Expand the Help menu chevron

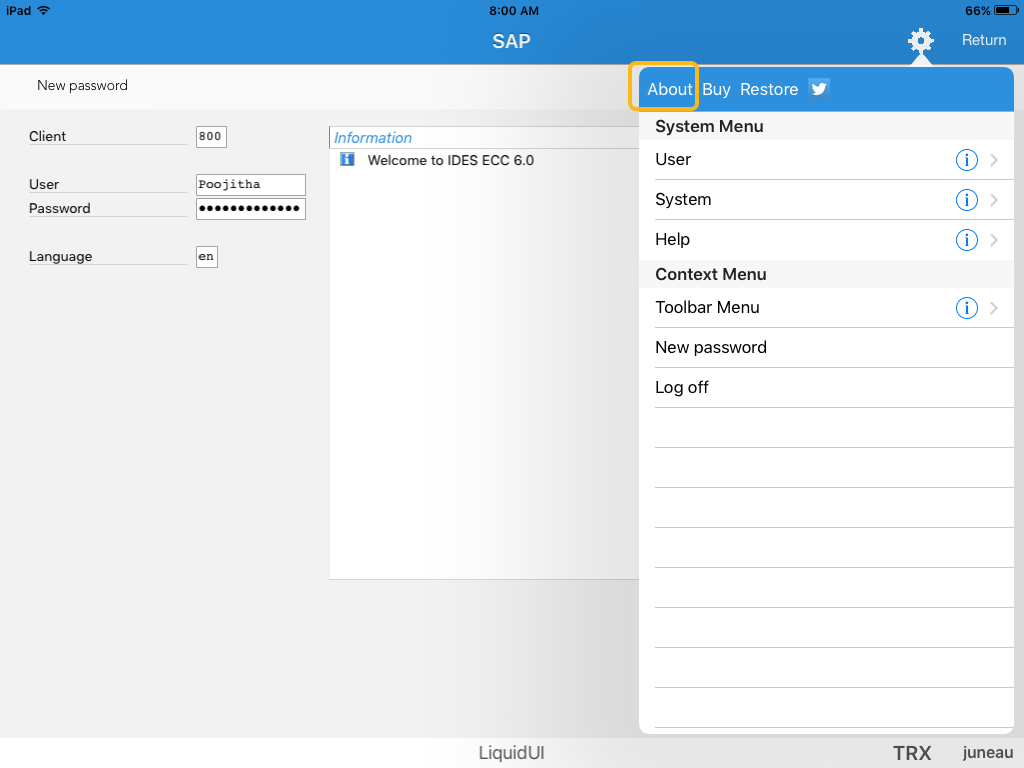click(x=994, y=240)
